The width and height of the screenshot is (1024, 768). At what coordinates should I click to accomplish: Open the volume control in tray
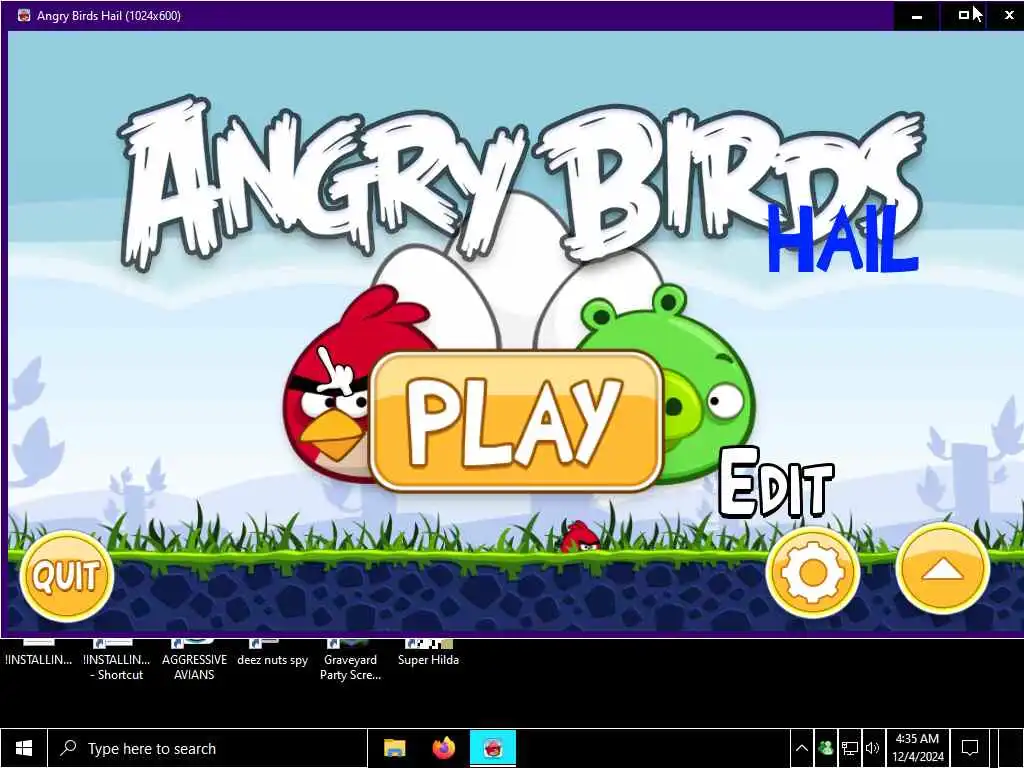pyautogui.click(x=872, y=748)
